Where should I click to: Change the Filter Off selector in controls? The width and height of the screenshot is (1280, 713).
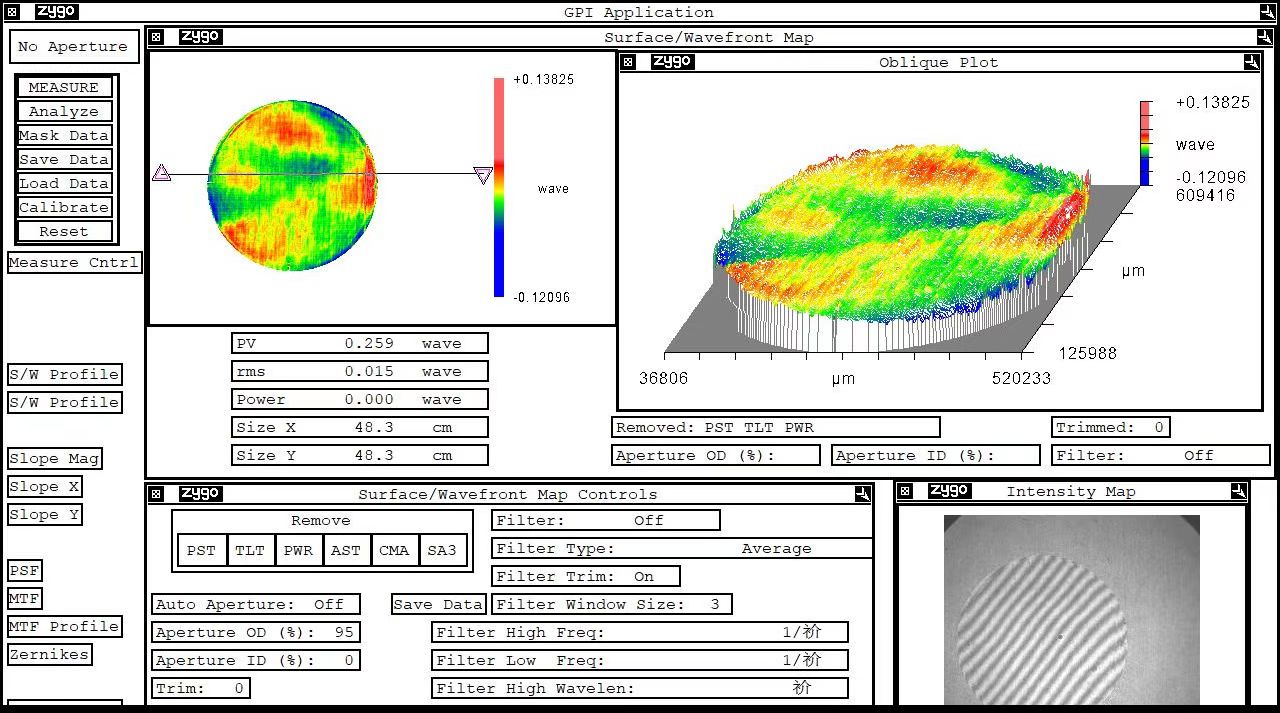click(606, 520)
